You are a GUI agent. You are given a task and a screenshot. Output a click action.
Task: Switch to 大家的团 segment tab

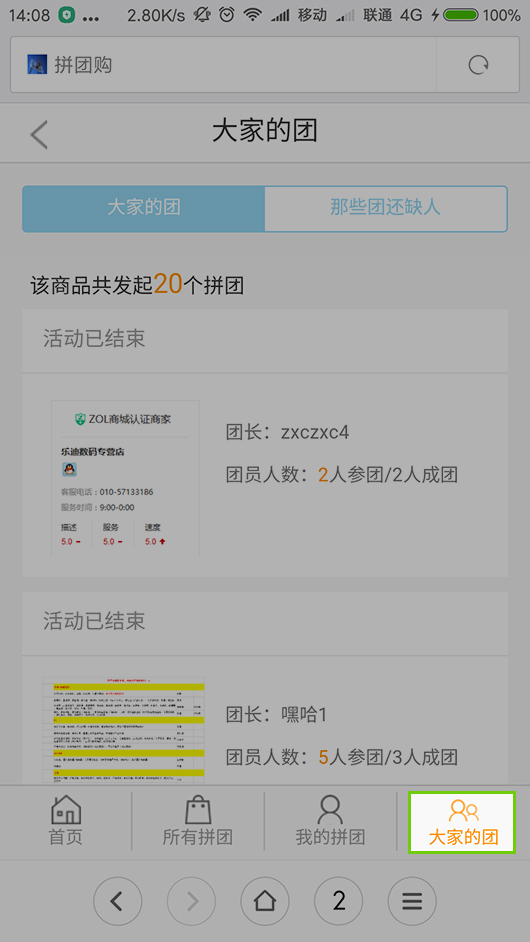[144, 208]
